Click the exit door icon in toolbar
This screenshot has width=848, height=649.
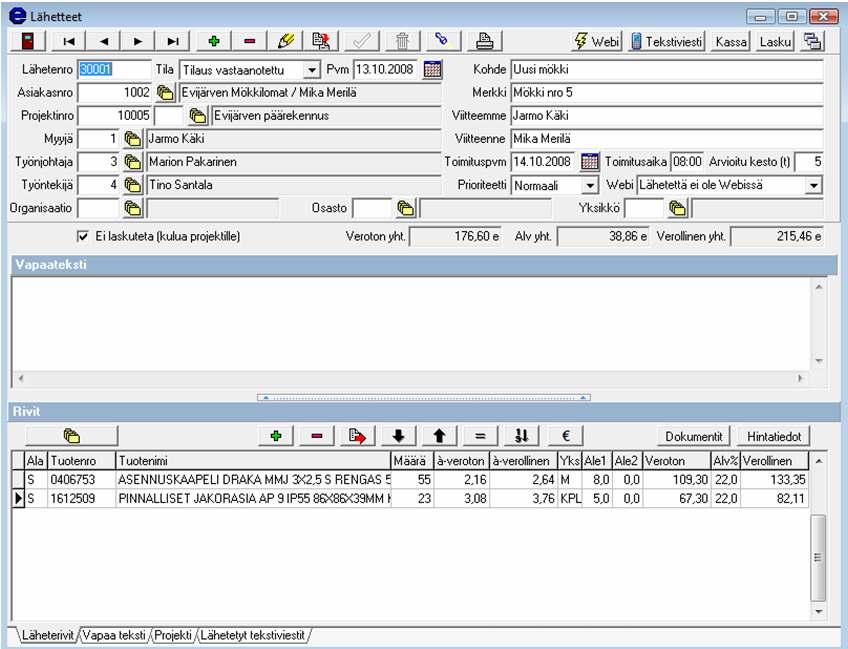[x=27, y=41]
